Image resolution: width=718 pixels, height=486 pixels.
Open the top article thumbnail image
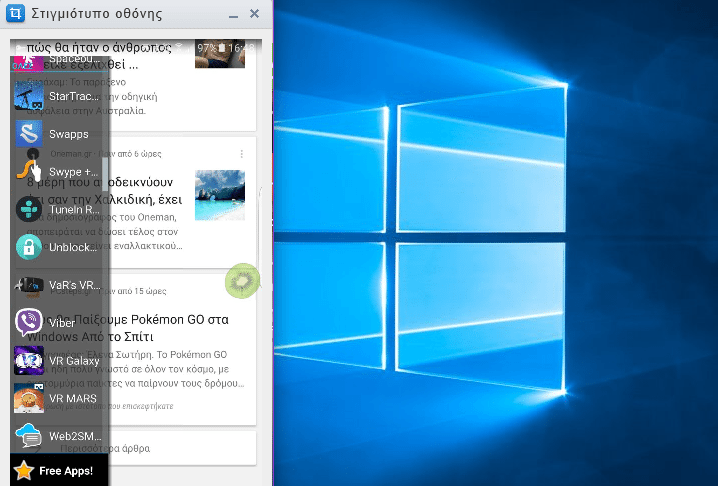pos(220,54)
